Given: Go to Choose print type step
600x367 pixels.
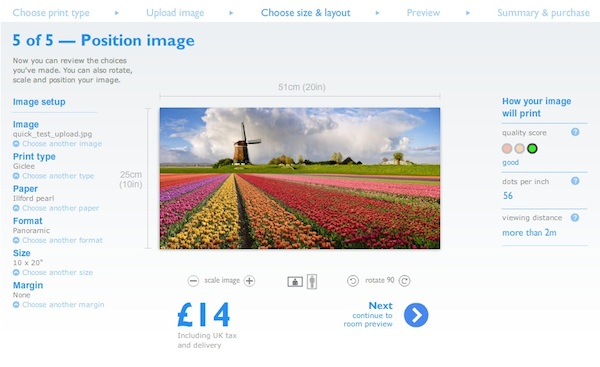Looking at the screenshot, I should [51, 13].
